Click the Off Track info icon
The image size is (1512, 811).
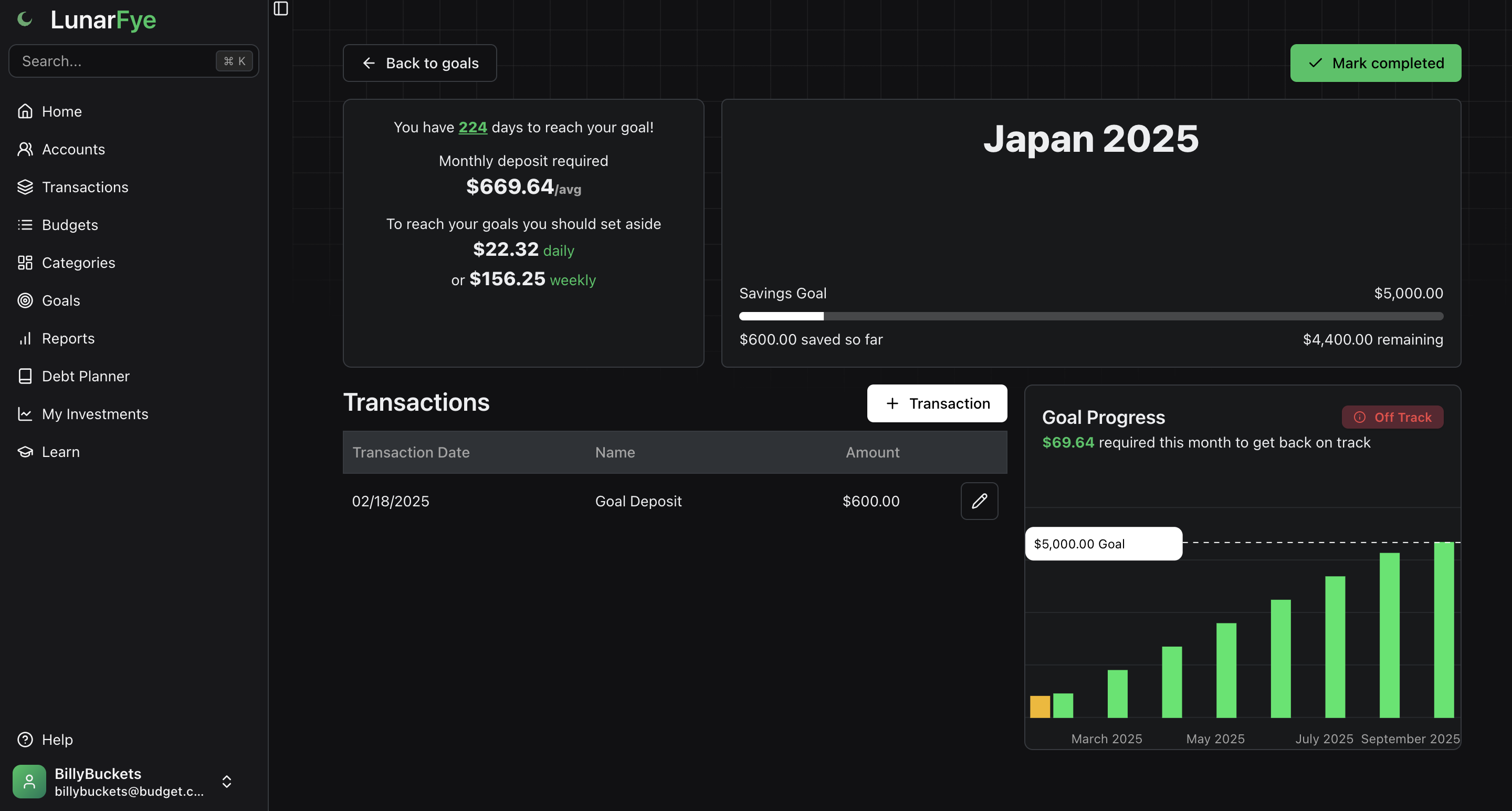[x=1359, y=417]
